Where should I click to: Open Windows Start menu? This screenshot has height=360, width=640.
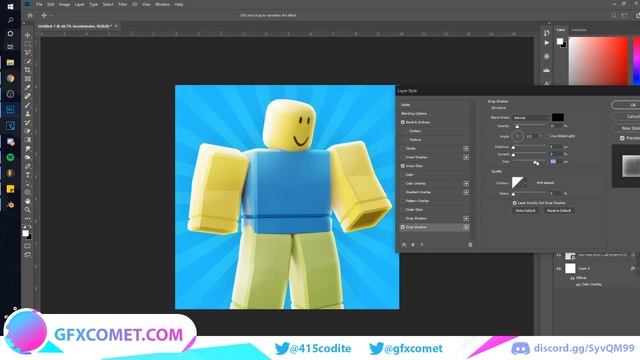[10, 7]
